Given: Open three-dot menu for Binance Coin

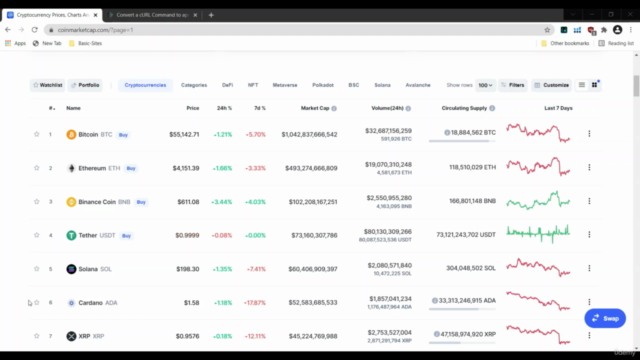Looking at the screenshot, I should click(589, 201).
